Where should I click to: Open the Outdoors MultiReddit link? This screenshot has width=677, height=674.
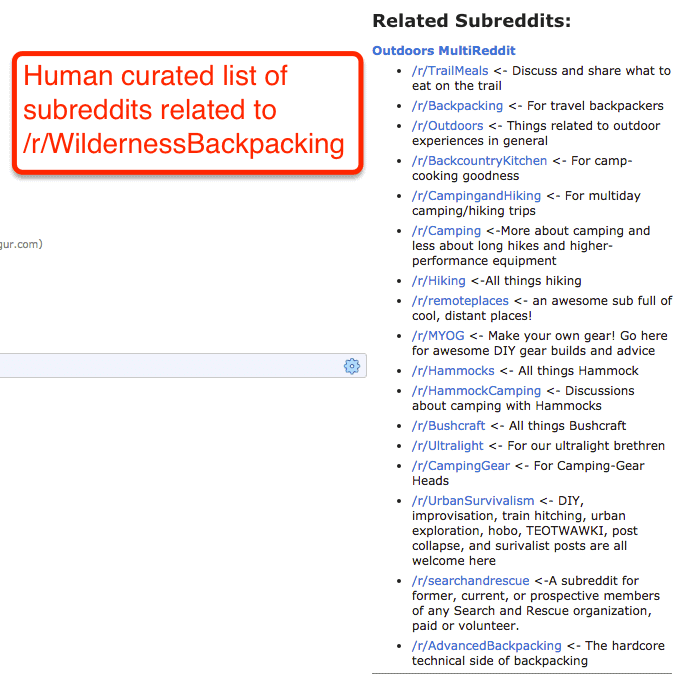pyautogui.click(x=444, y=51)
